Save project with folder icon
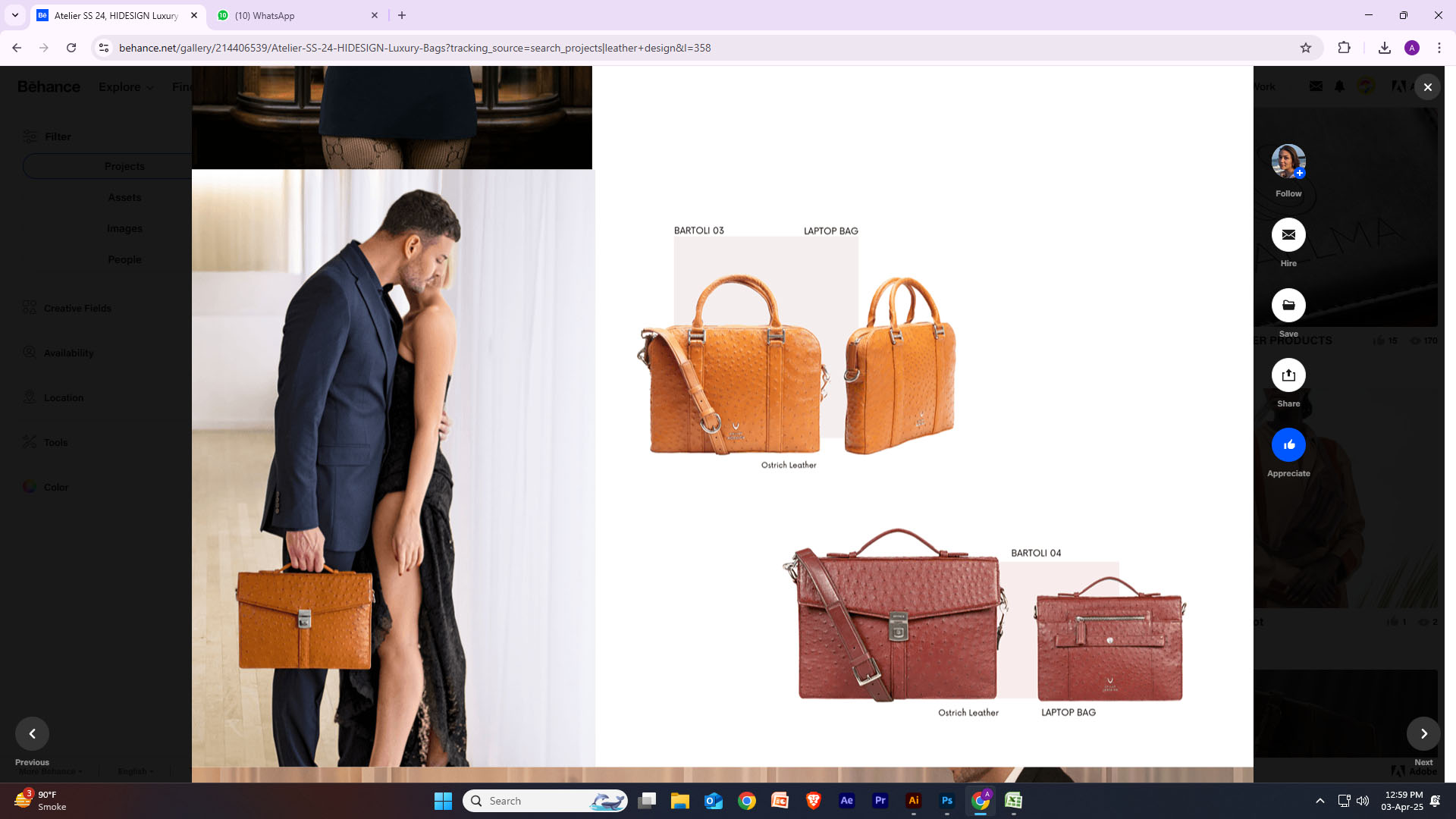This screenshot has width=1456, height=819. pyautogui.click(x=1288, y=306)
